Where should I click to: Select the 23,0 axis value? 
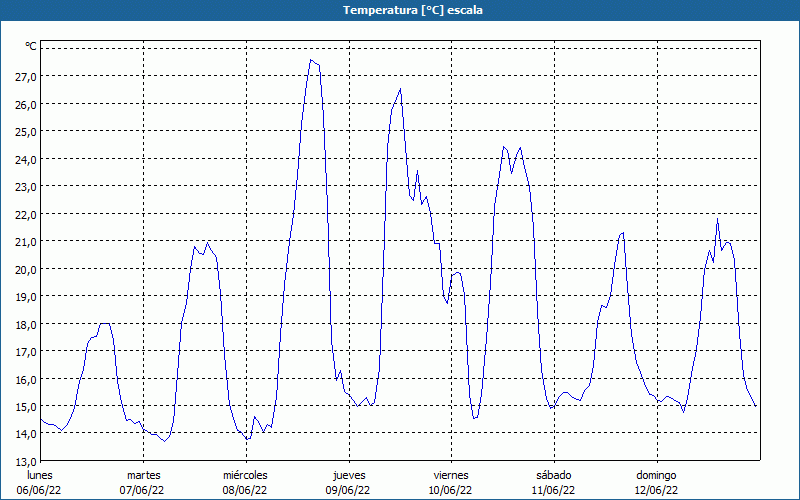(26, 187)
